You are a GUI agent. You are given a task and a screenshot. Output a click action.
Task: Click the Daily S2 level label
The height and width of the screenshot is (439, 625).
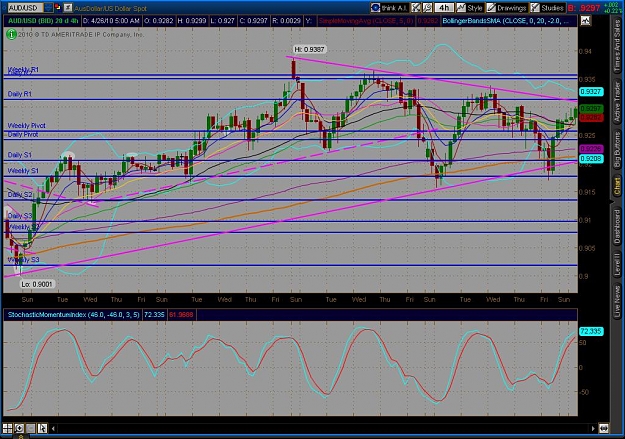(x=20, y=195)
